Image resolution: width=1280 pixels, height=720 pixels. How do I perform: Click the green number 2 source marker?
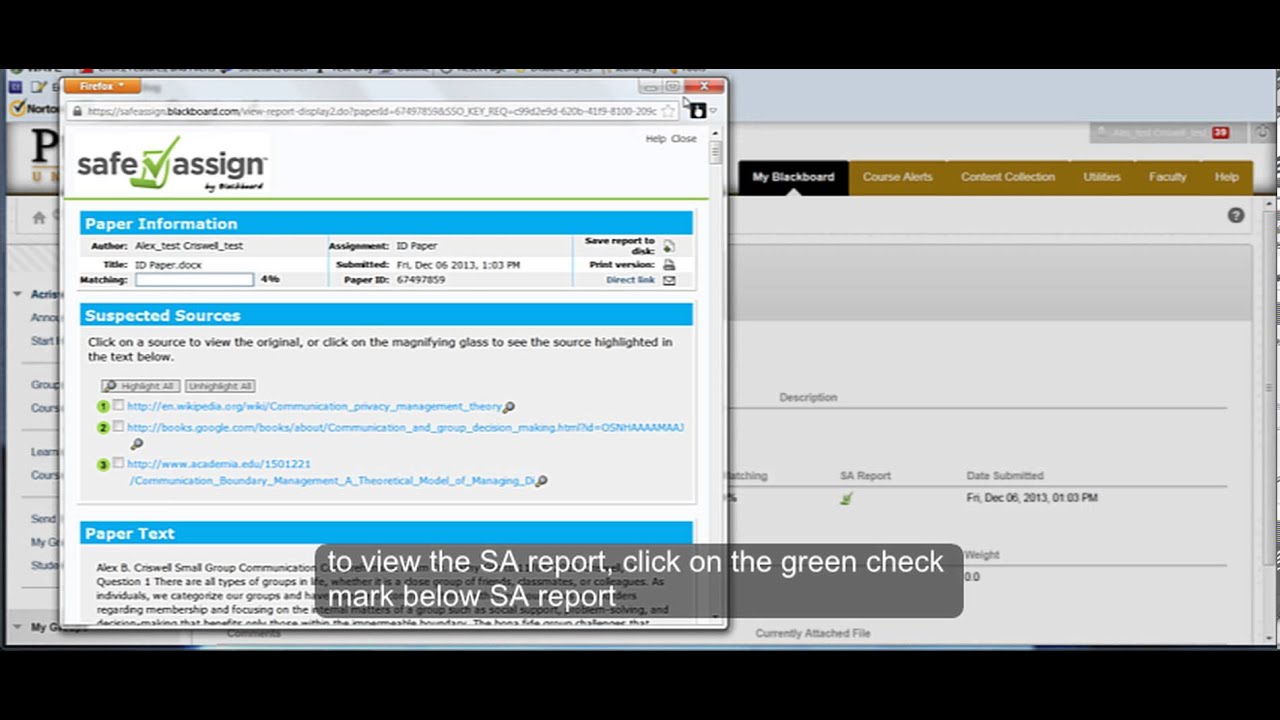pos(103,428)
